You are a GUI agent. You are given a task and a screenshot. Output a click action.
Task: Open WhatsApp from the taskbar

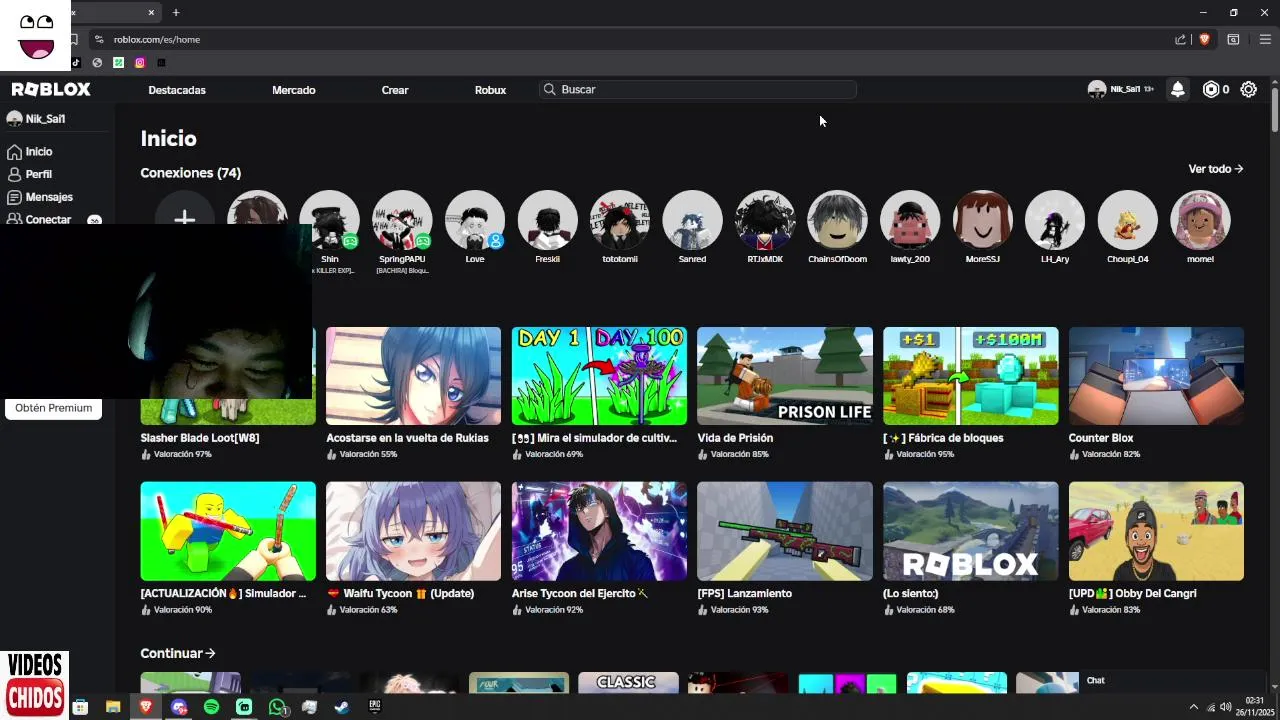(x=277, y=707)
